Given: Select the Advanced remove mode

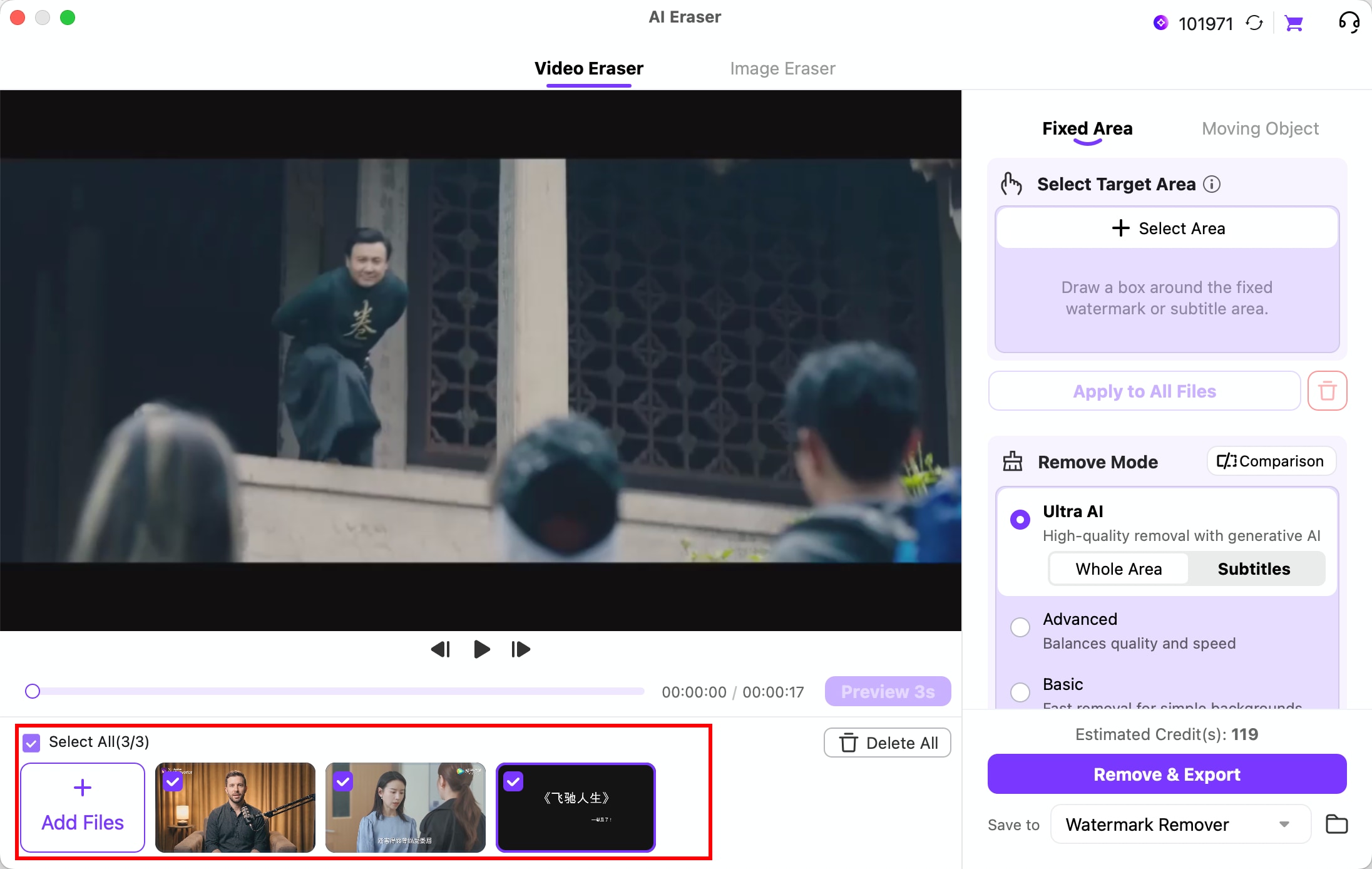Looking at the screenshot, I should coord(1020,627).
